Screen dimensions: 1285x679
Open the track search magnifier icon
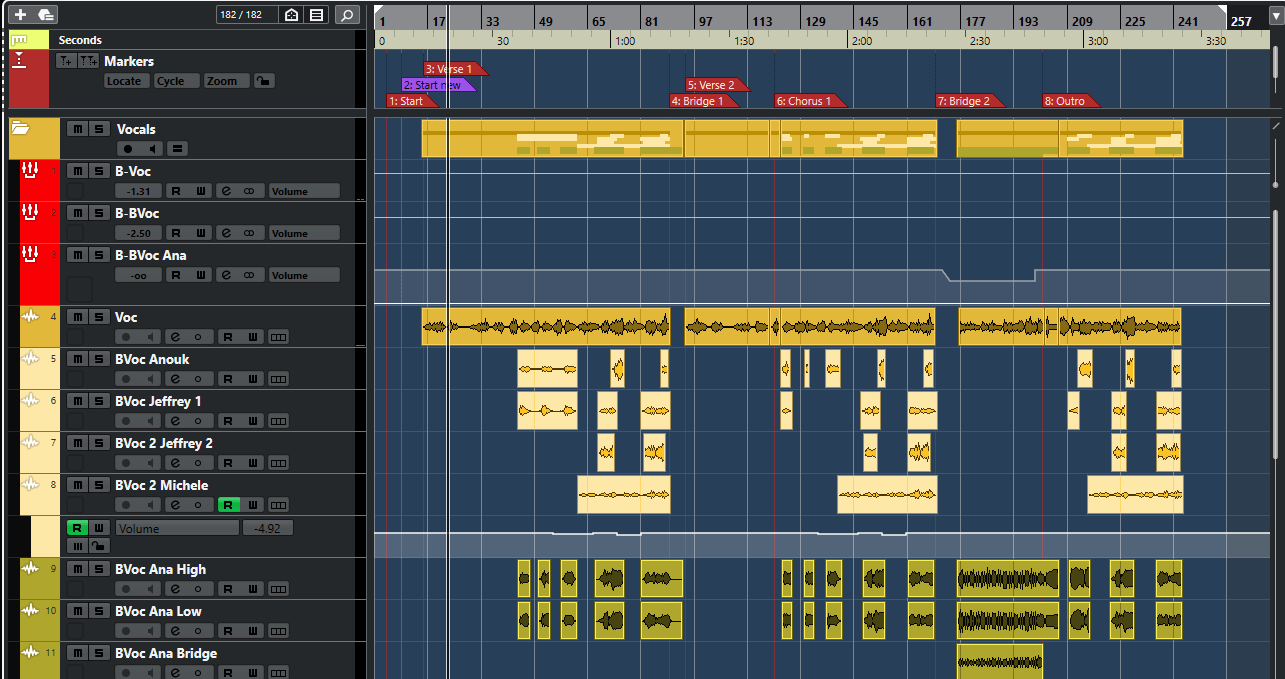click(347, 15)
